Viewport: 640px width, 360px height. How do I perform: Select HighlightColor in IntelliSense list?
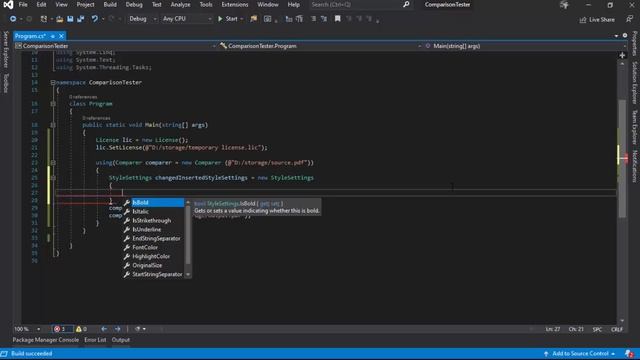[154, 256]
